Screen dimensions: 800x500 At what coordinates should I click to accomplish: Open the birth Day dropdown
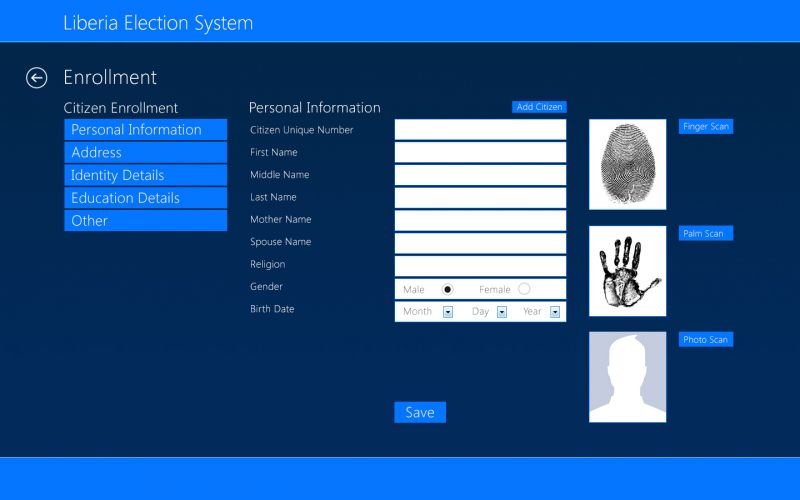pyautogui.click(x=502, y=312)
